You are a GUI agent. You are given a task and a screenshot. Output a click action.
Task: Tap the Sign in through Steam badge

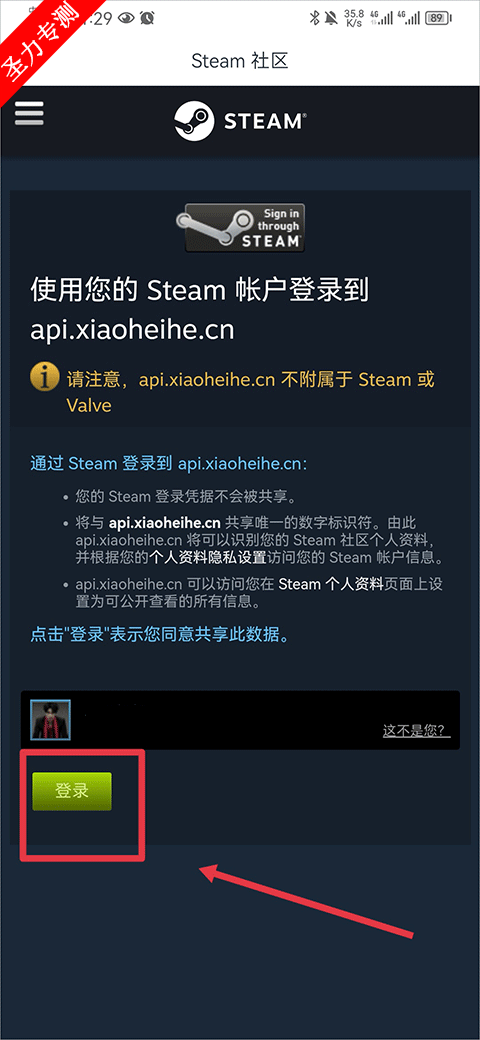tap(240, 228)
